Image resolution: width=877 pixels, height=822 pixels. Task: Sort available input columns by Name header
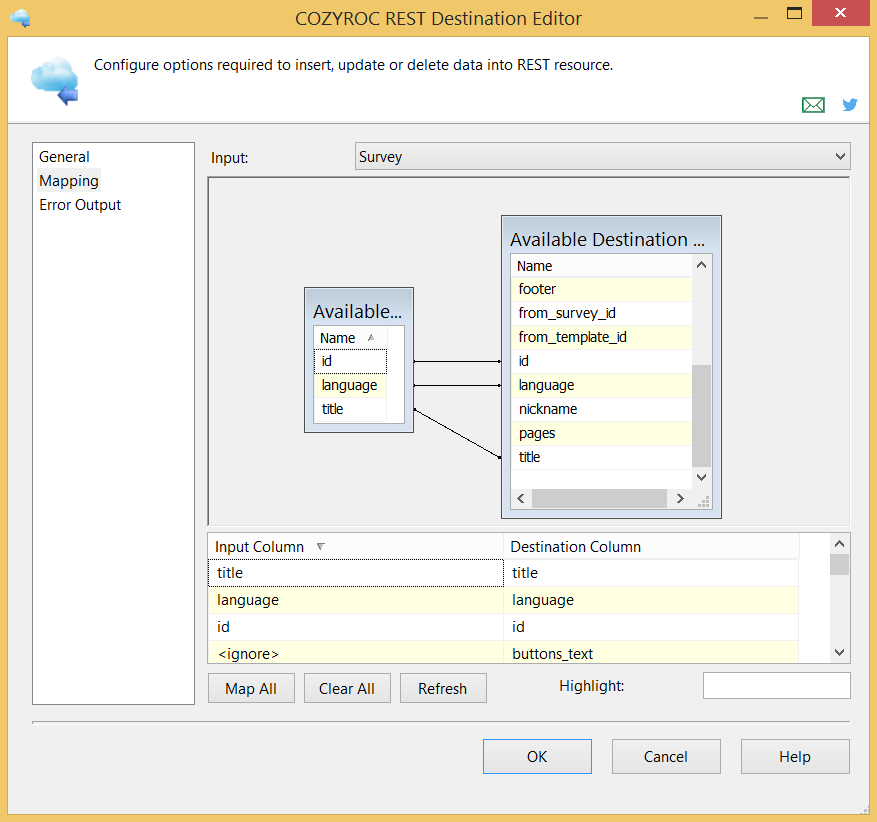(350, 338)
